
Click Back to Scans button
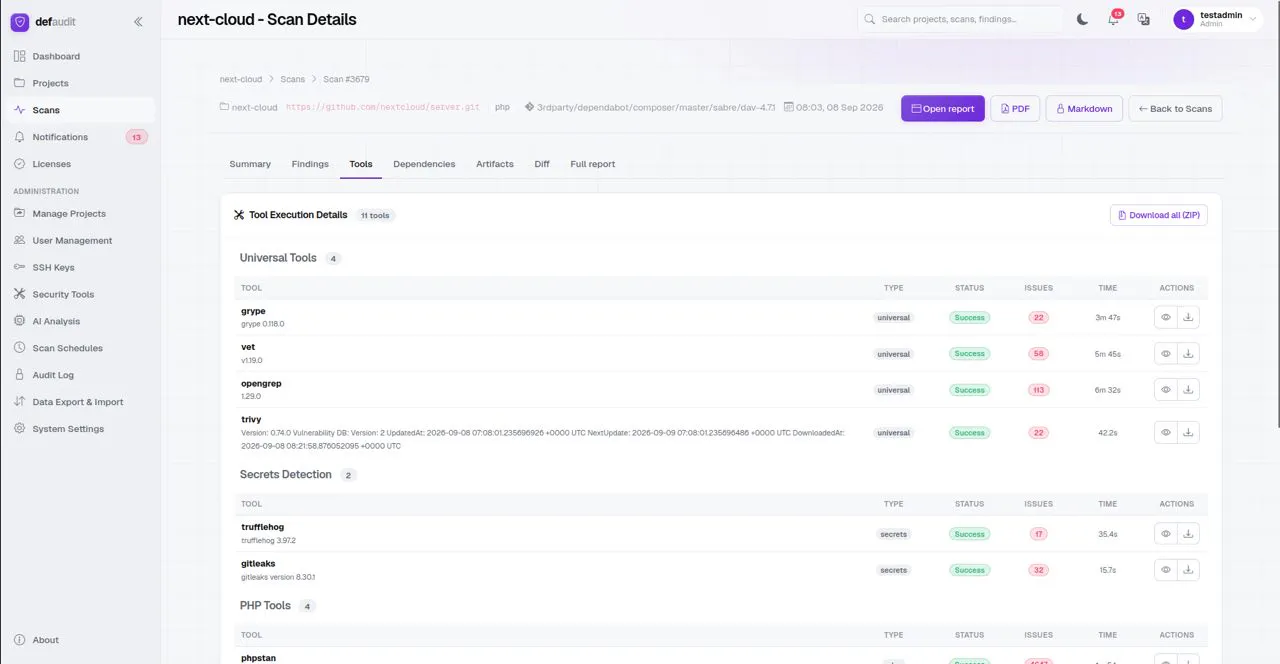1175,109
